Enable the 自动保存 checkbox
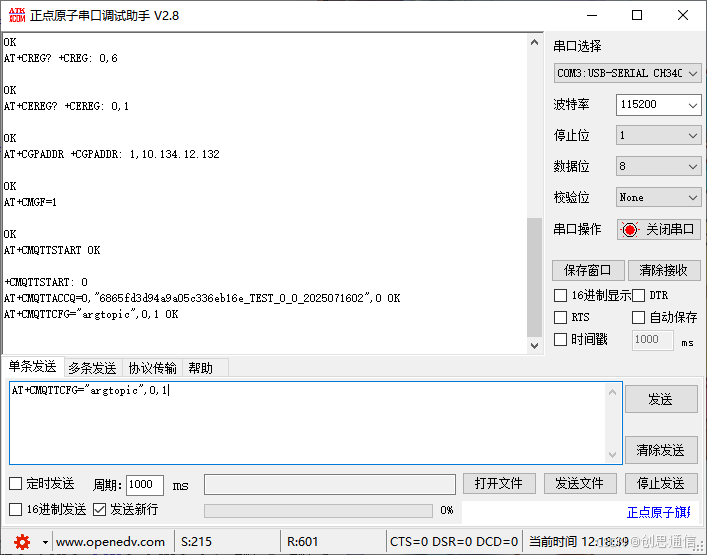Screen dimensions: 707x555 click(x=638, y=317)
